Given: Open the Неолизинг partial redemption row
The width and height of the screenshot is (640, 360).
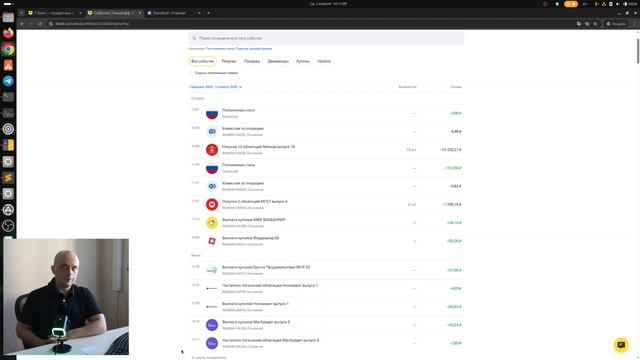Looking at the screenshot, I should click(x=326, y=289).
